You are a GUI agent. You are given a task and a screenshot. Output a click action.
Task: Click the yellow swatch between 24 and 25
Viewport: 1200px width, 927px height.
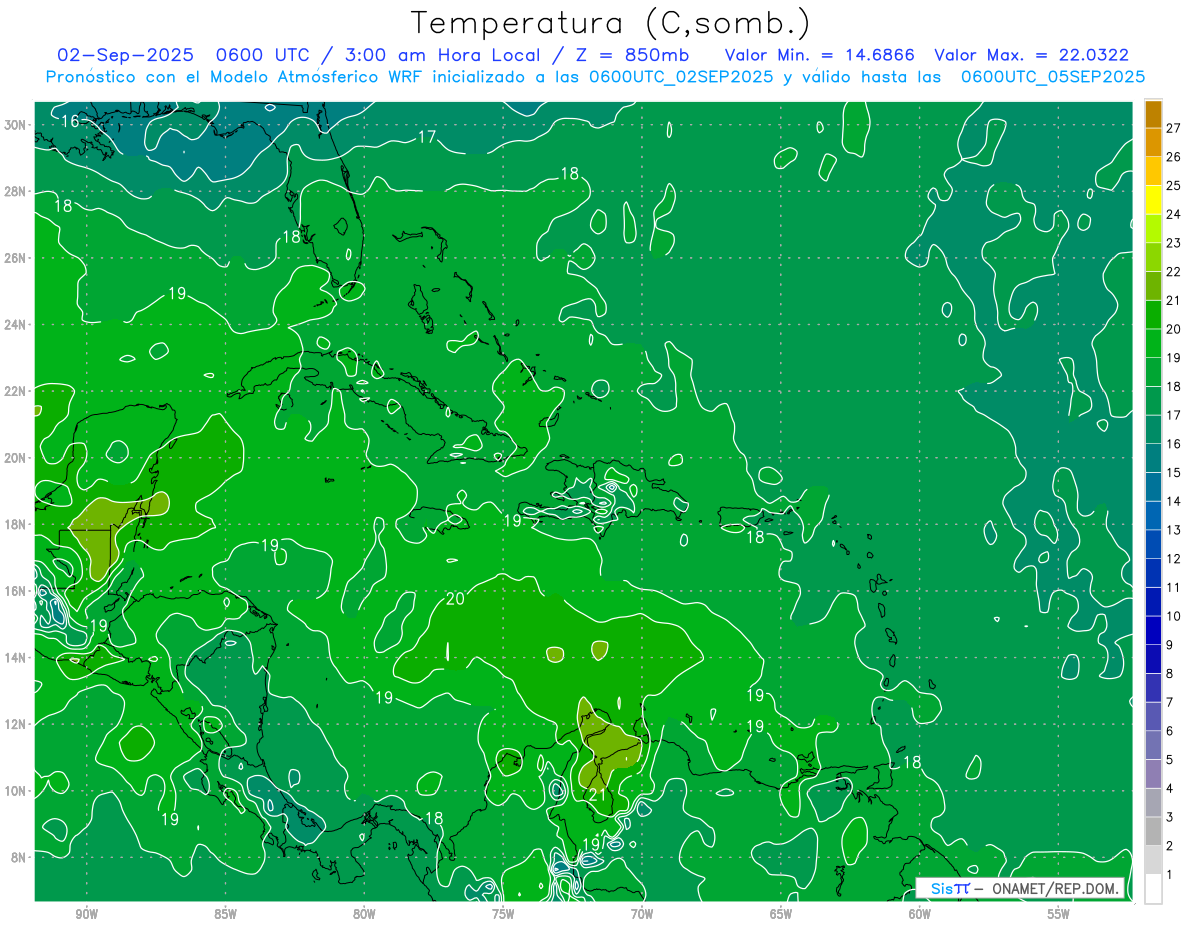click(1153, 200)
